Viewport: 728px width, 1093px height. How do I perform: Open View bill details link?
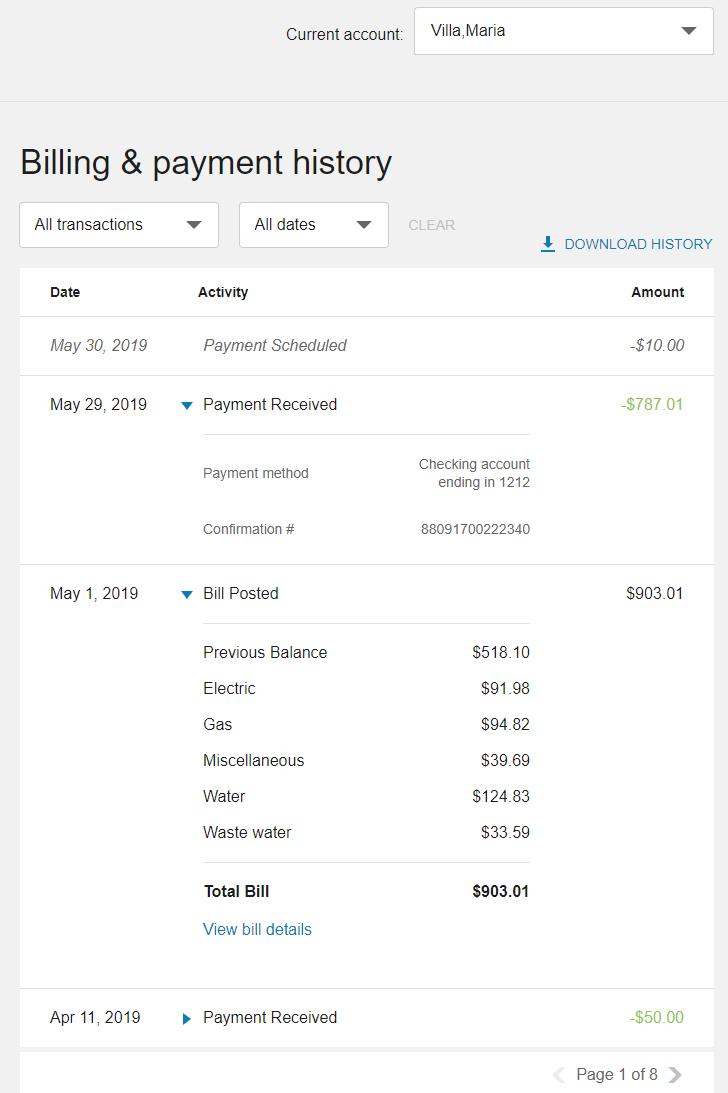tap(257, 930)
